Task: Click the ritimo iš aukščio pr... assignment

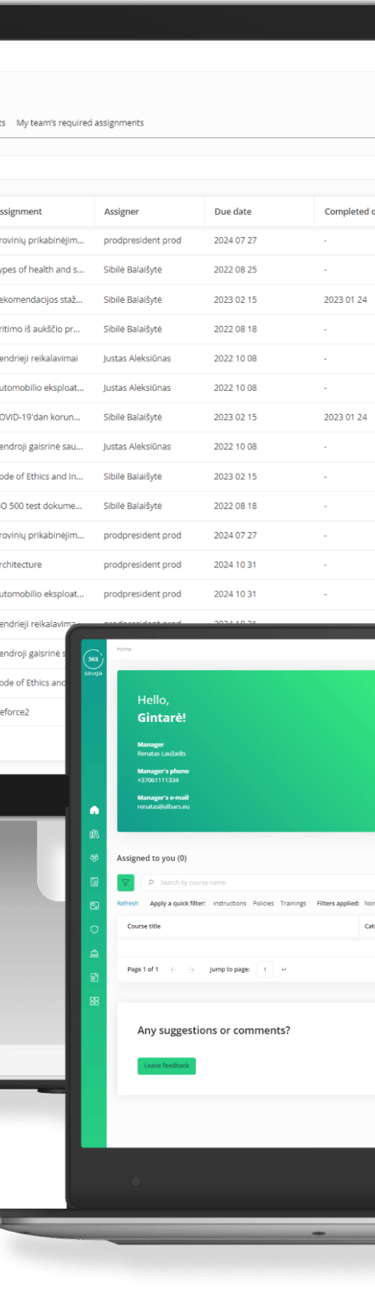Action: click(x=40, y=329)
